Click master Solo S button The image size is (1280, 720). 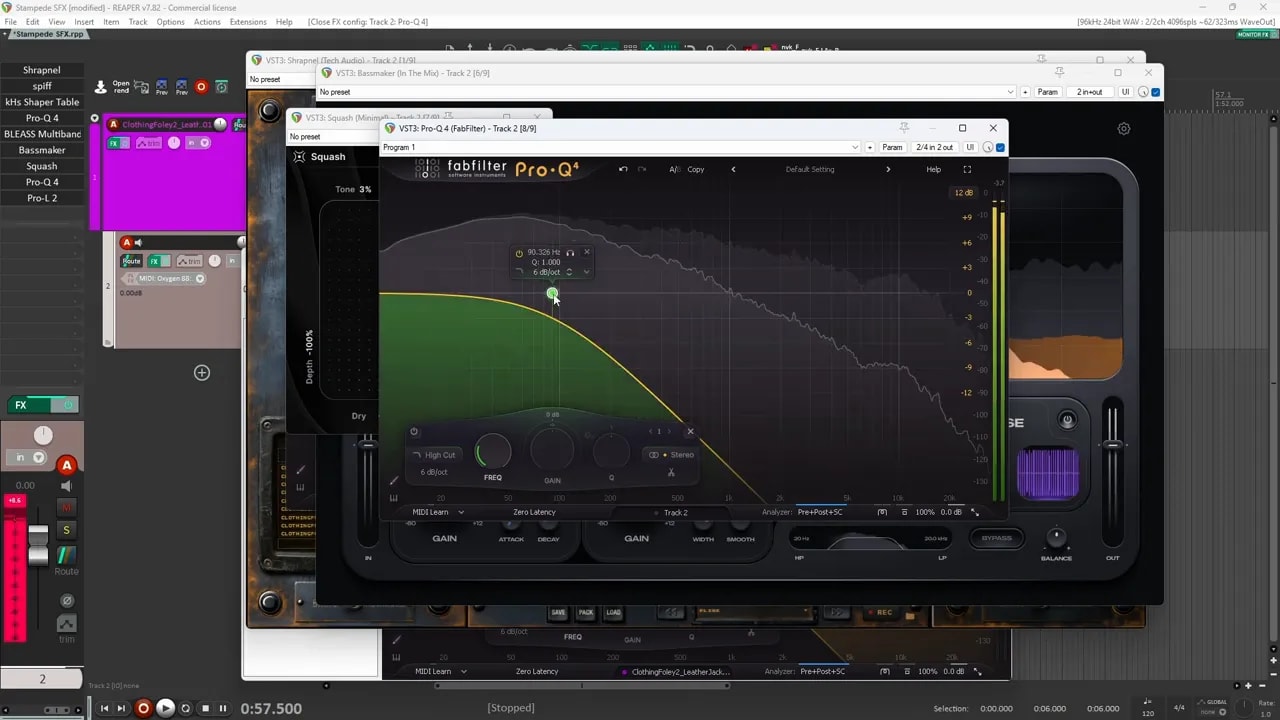tap(67, 530)
